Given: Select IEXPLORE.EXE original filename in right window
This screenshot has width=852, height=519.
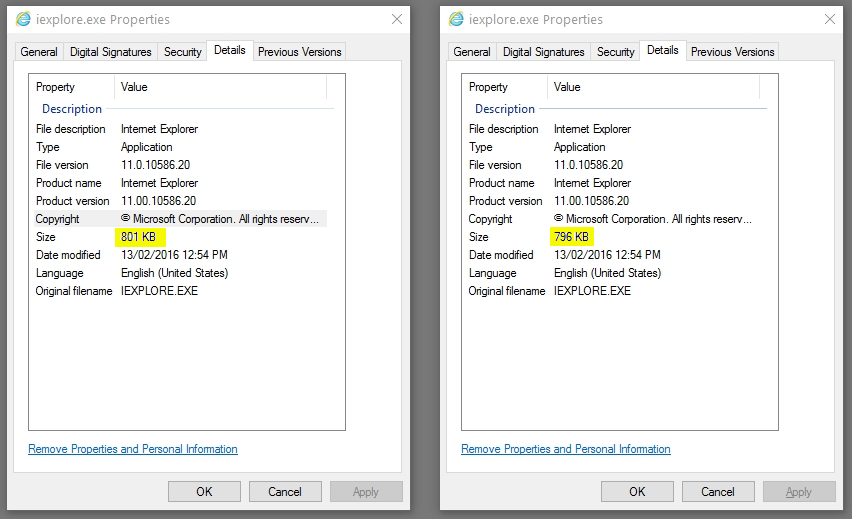Looking at the screenshot, I should coord(592,291).
